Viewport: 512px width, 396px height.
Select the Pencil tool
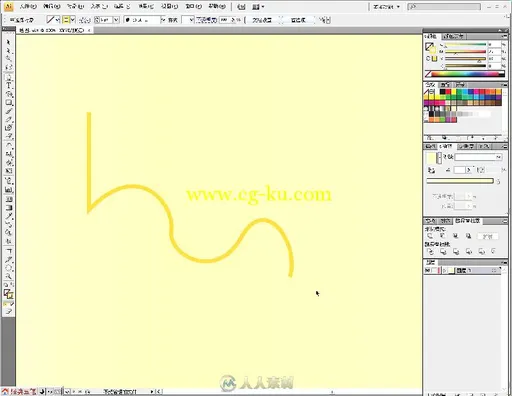click(8, 120)
